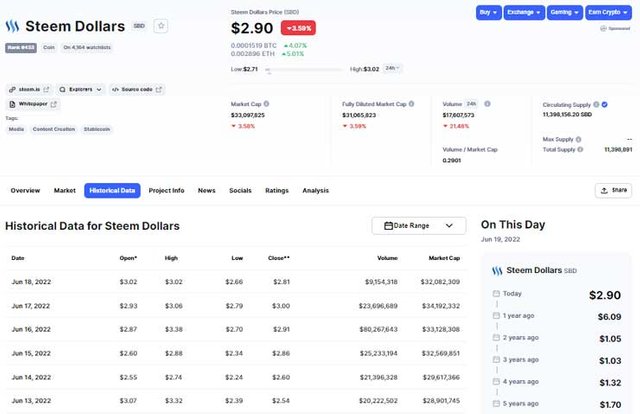The height and width of the screenshot is (414, 640).
Task: Click the Steem Dollars logo icon
Action: (x=12, y=26)
